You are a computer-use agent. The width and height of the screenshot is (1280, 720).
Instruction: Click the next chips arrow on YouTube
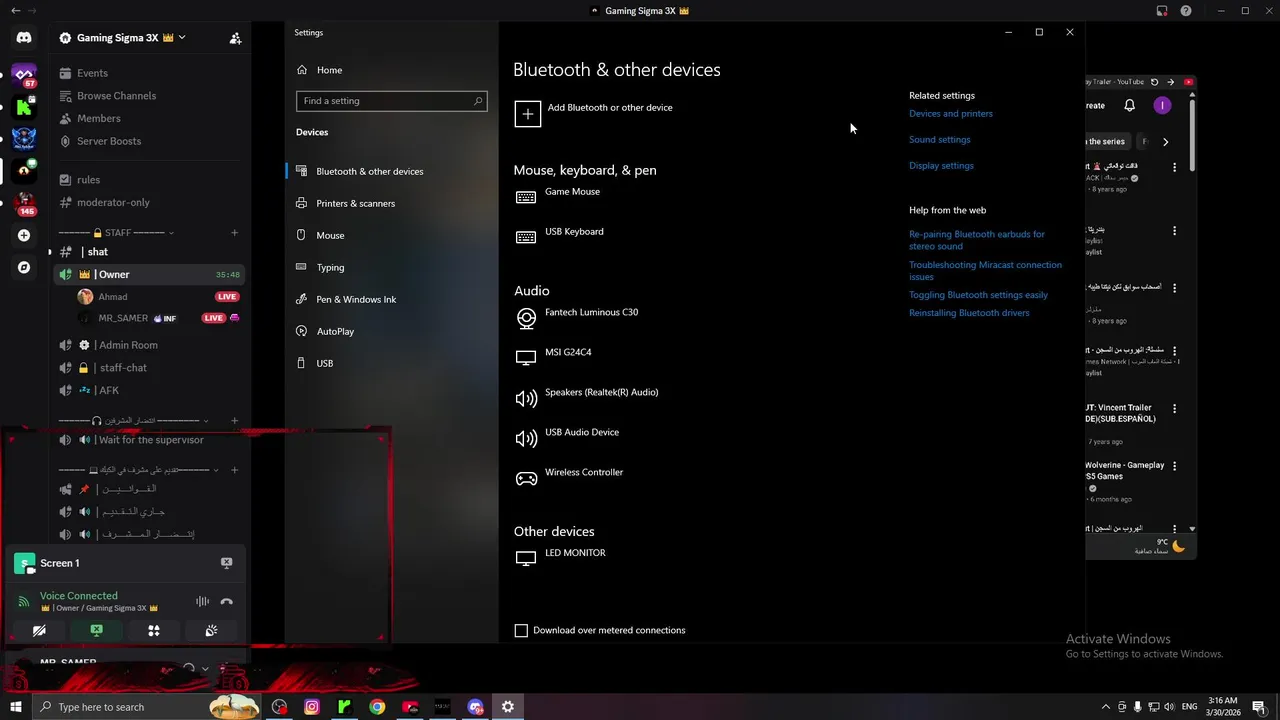point(1165,142)
